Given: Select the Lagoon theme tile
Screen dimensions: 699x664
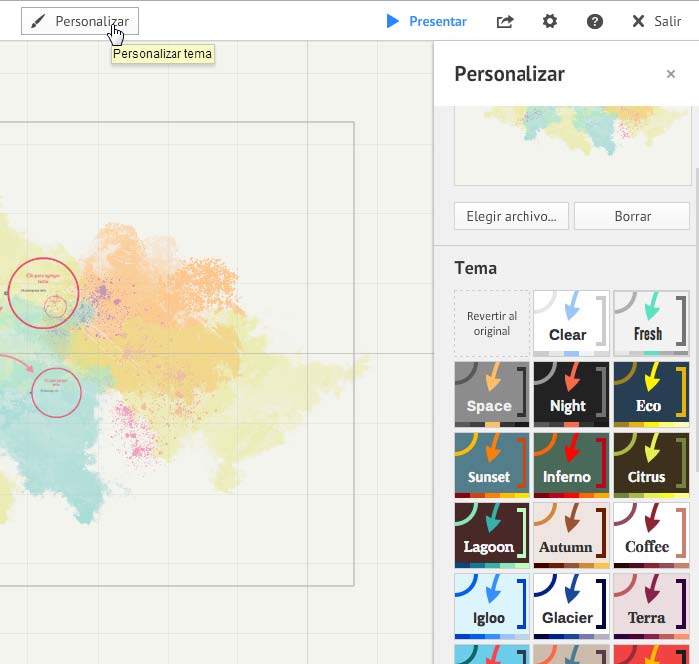Looking at the screenshot, I should point(491,536).
